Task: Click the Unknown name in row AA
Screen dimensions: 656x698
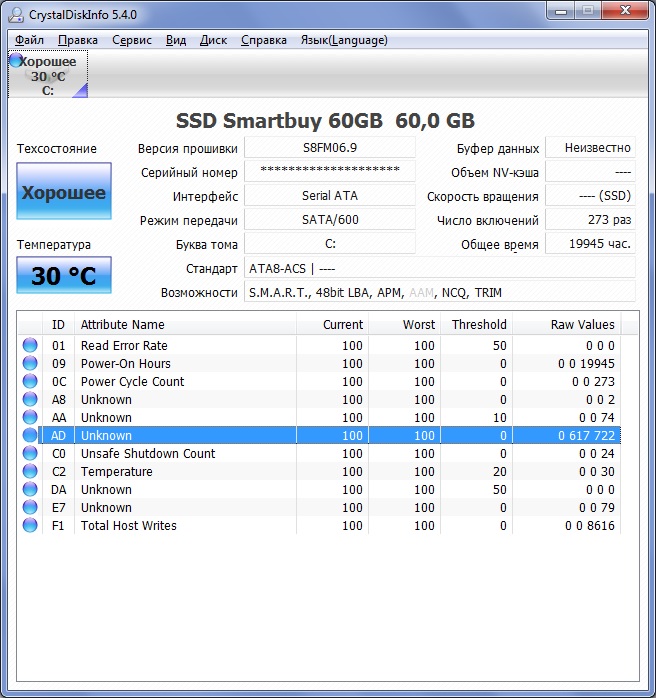Action: point(106,418)
